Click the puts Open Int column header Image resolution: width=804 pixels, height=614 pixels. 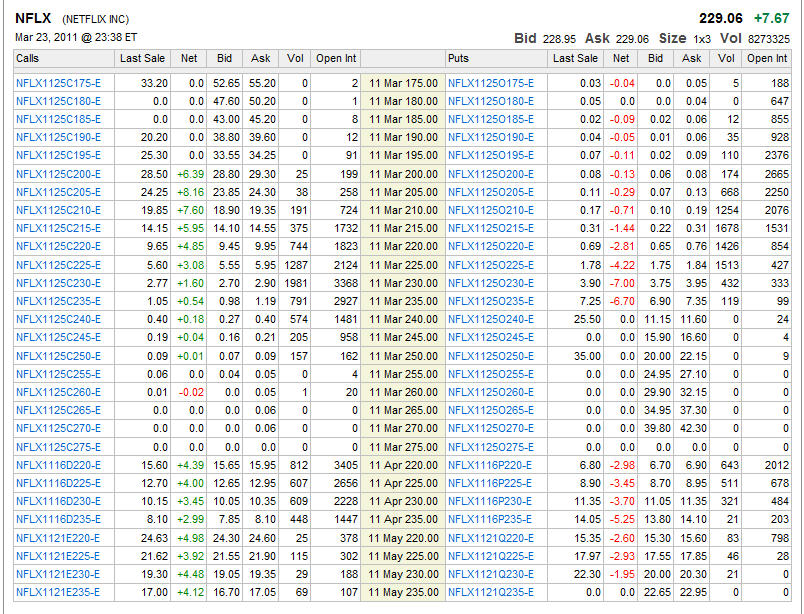(767, 58)
